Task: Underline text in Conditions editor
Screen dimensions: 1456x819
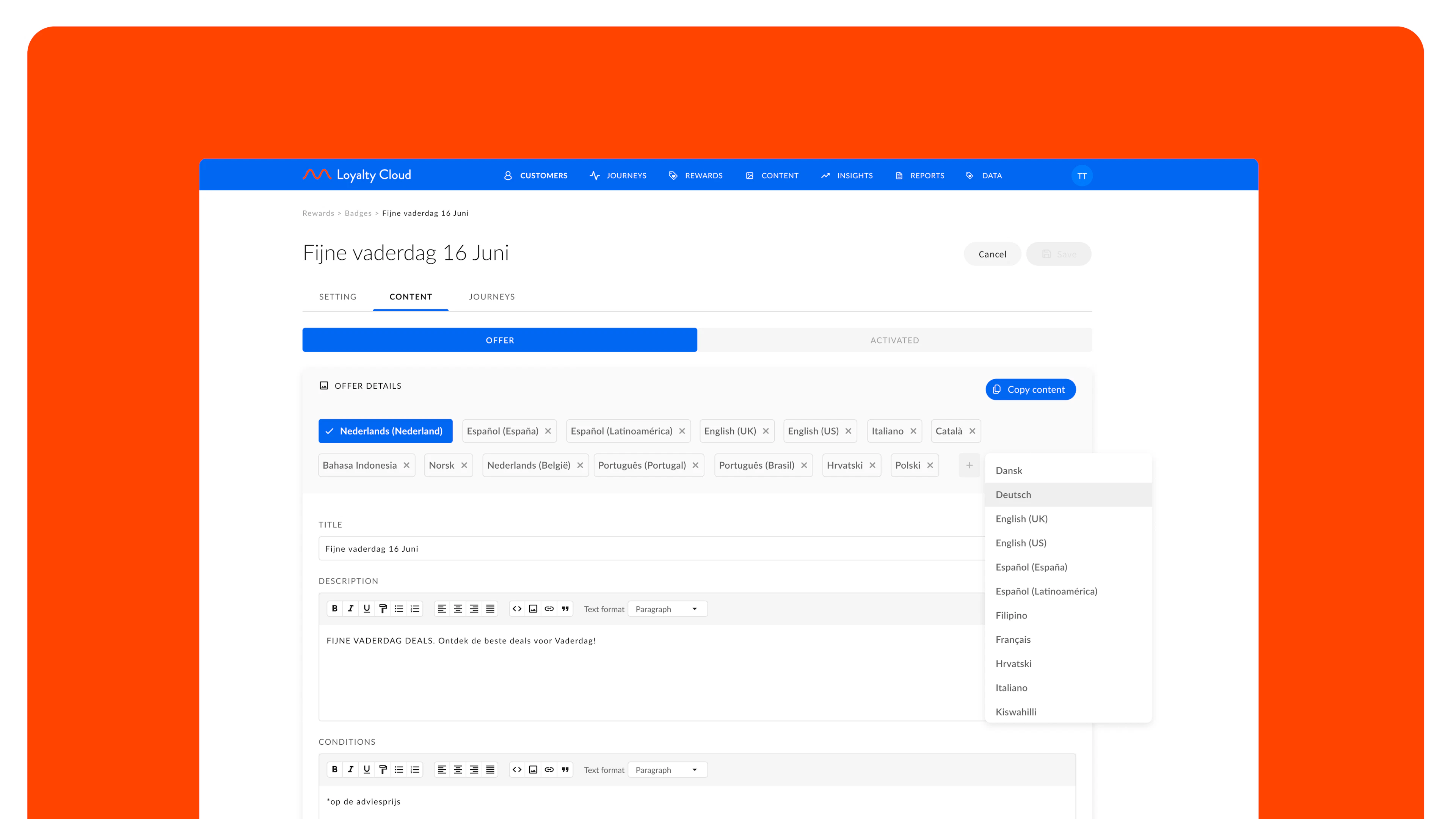Action: [x=367, y=769]
